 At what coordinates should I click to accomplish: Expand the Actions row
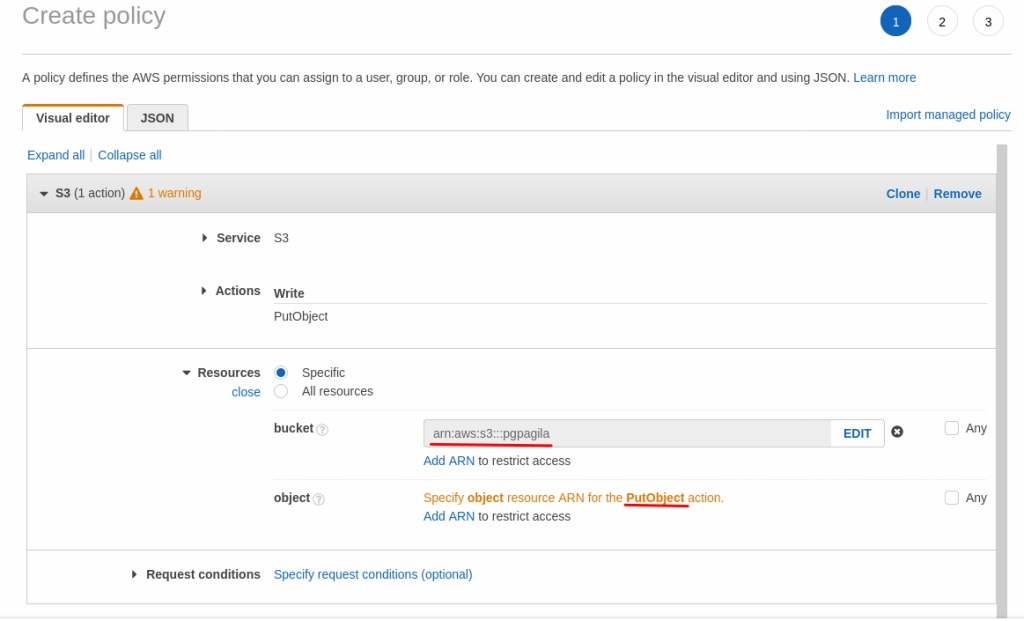coord(204,291)
